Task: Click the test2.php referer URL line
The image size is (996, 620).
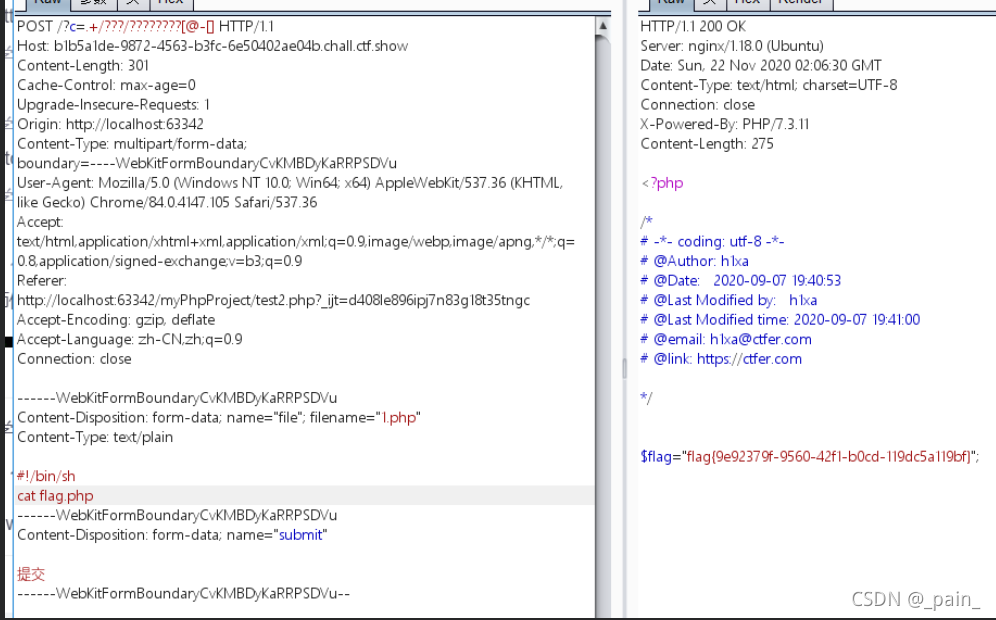Action: [273, 300]
